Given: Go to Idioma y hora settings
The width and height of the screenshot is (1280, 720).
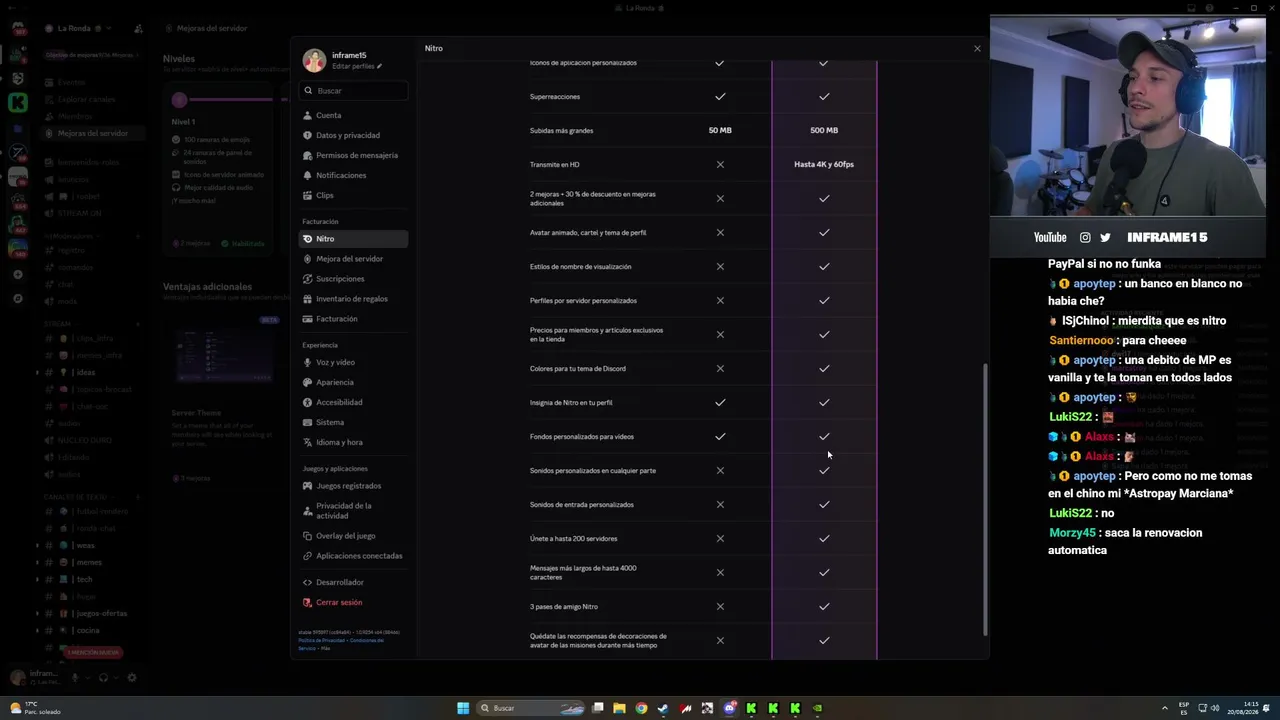Looking at the screenshot, I should pyautogui.click(x=353, y=442).
